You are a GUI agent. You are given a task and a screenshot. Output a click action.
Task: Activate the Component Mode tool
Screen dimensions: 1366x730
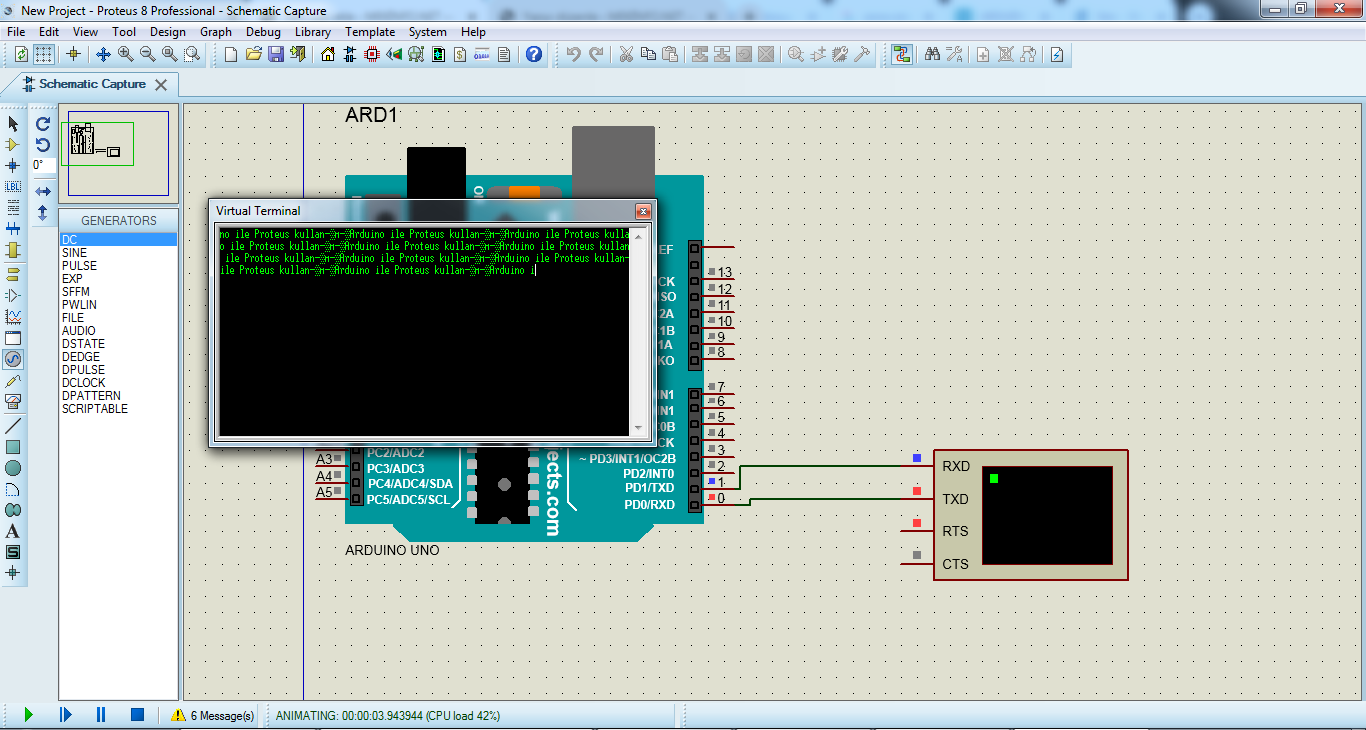13,145
